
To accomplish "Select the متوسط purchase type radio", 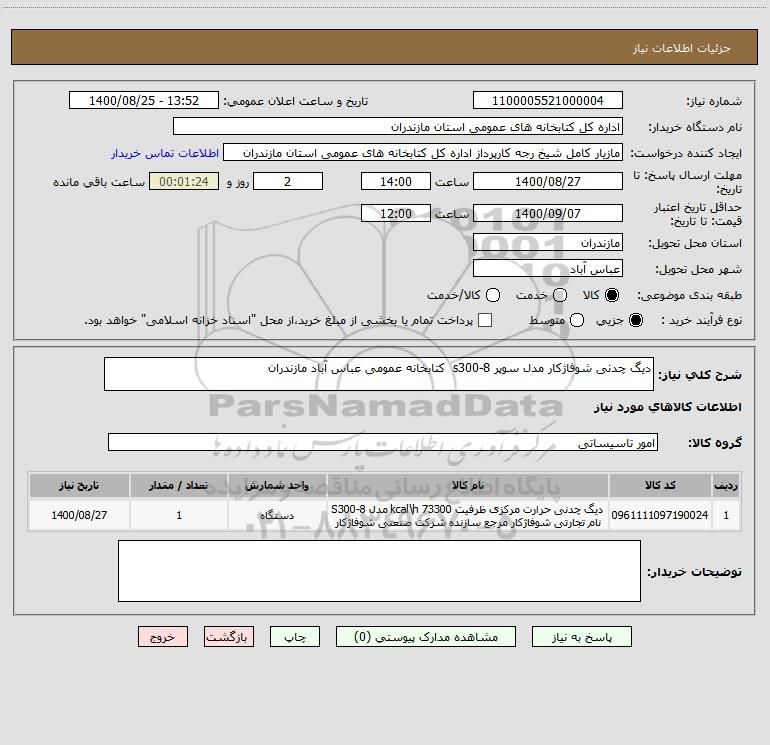I will [x=577, y=320].
